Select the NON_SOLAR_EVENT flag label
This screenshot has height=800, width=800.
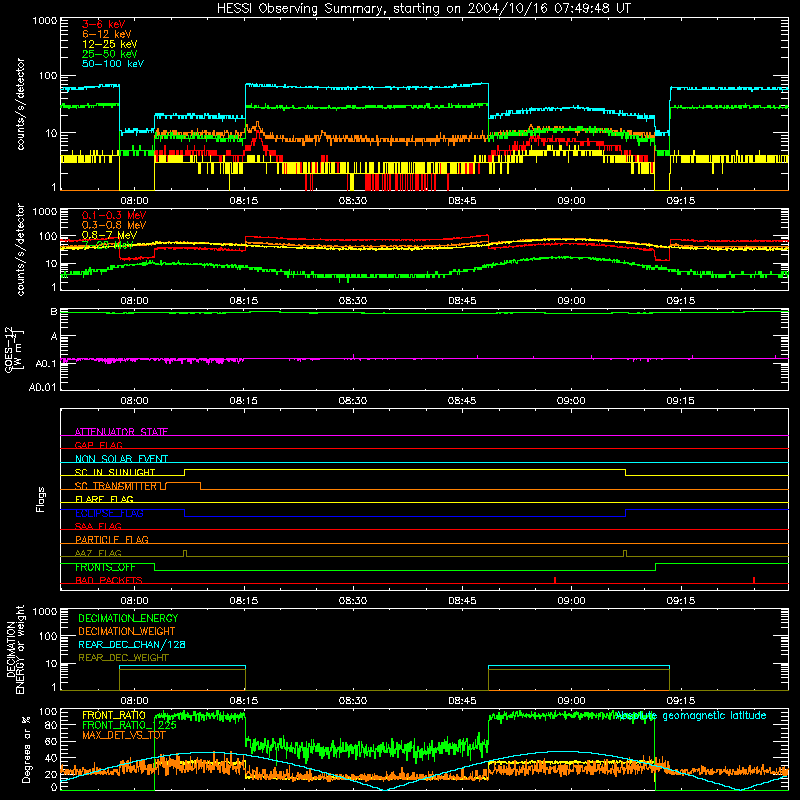tap(121, 459)
